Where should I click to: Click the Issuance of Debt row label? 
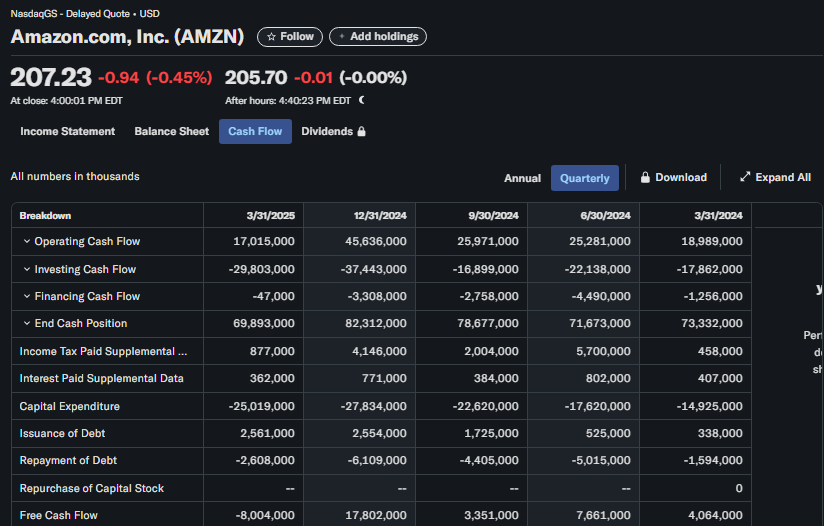62,434
